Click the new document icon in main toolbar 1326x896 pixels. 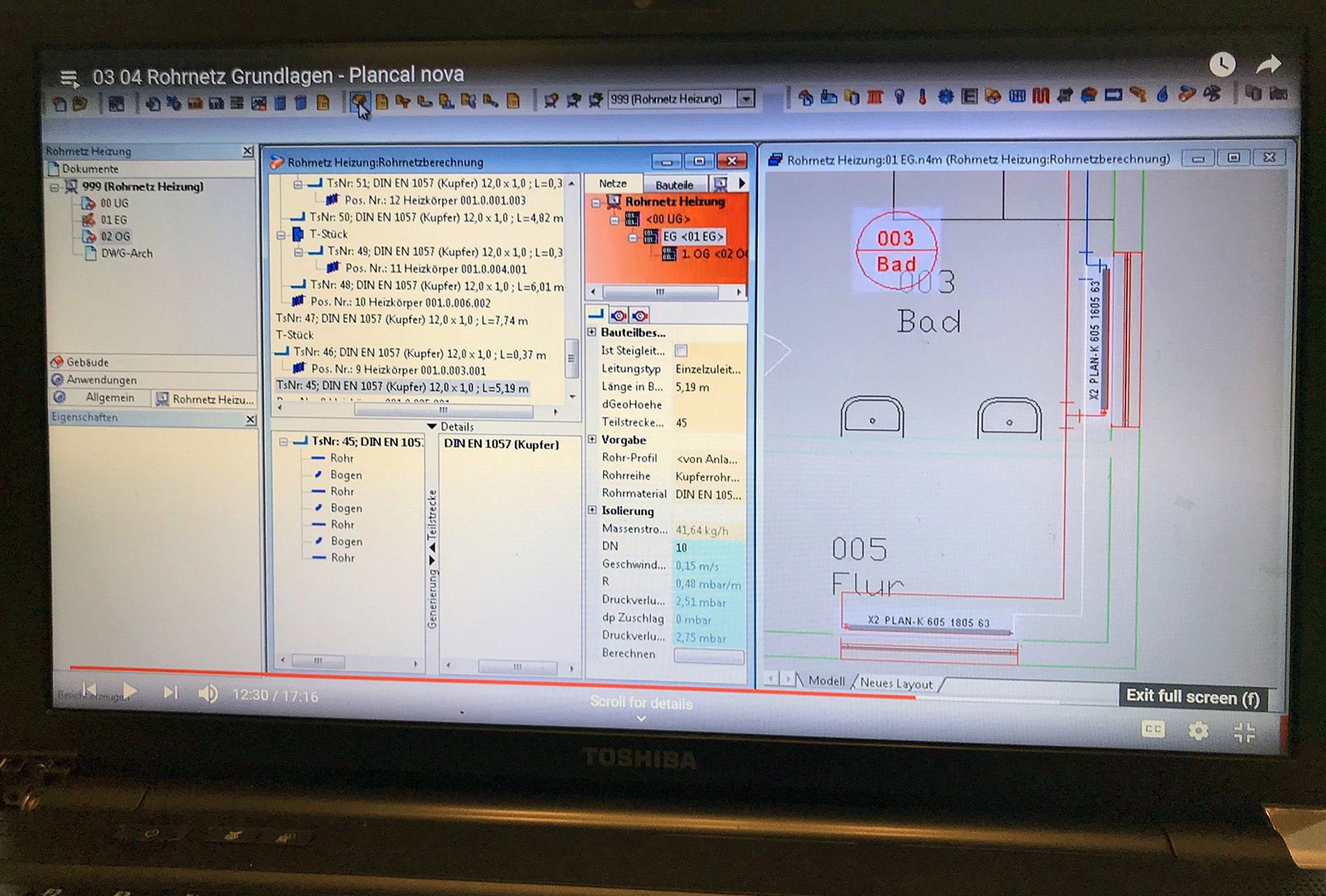[x=59, y=105]
